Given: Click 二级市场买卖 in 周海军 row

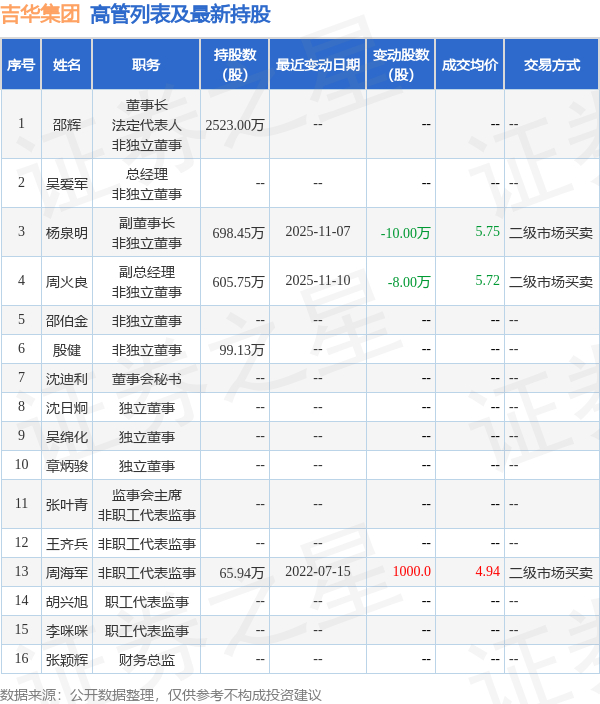Looking at the screenshot, I should coord(551,573).
